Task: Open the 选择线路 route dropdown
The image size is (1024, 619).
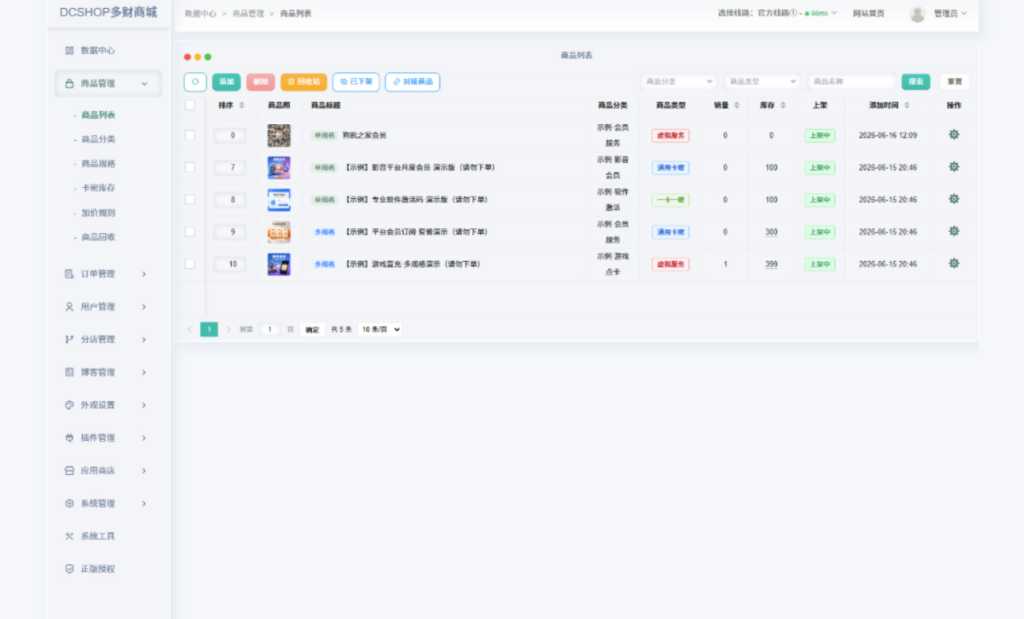Action: [x=778, y=13]
